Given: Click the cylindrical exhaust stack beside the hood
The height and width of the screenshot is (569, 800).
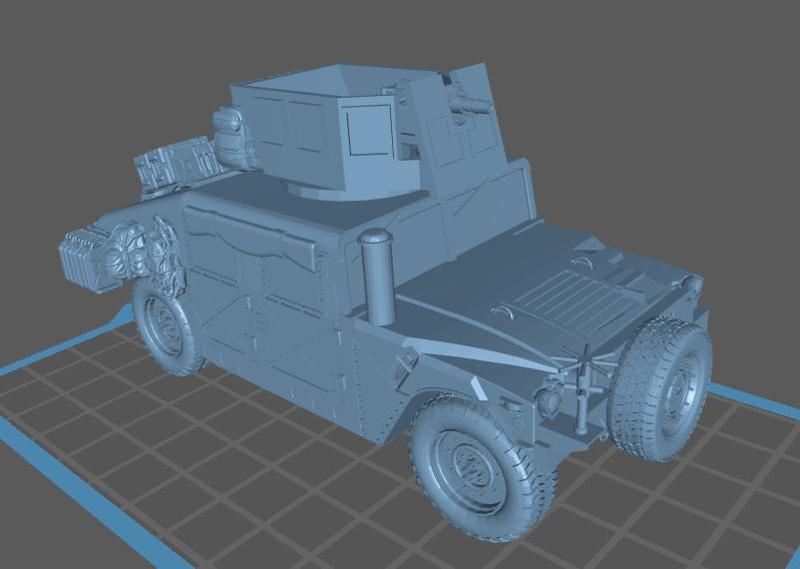Looking at the screenshot, I should [377, 277].
